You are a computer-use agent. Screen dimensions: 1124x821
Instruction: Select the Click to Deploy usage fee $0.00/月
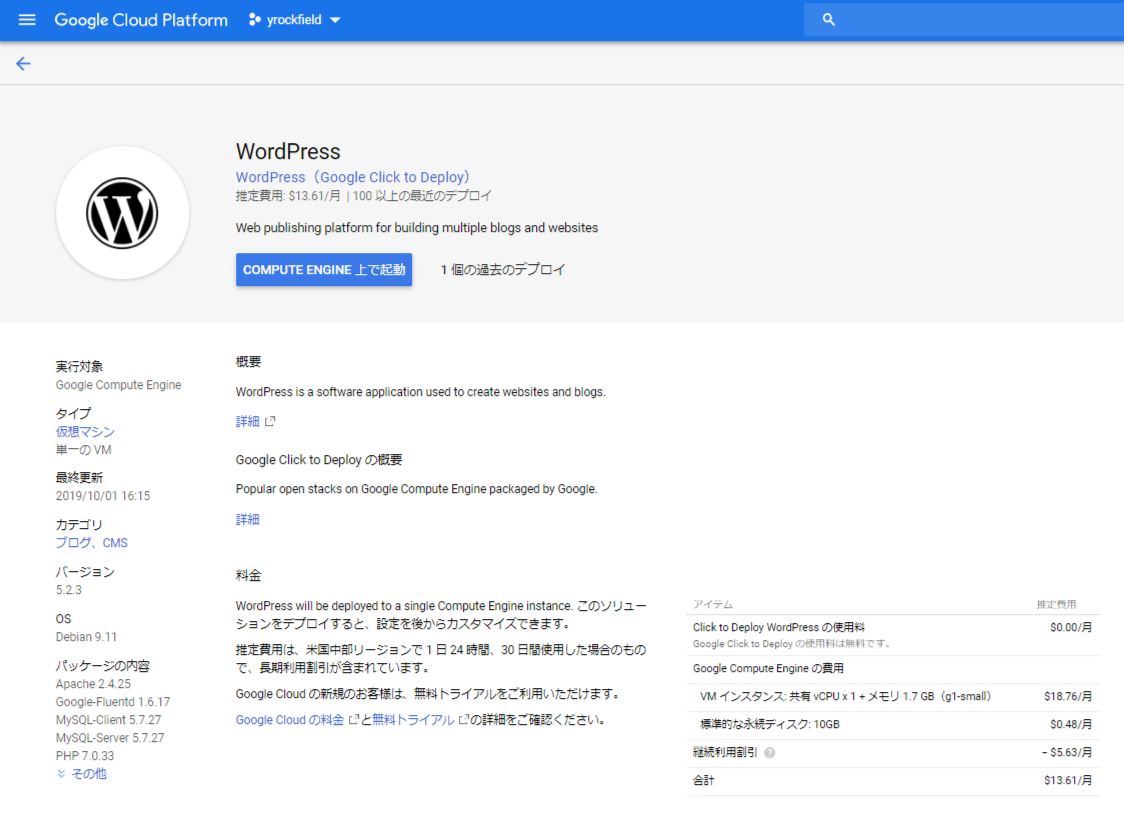tap(1071, 627)
